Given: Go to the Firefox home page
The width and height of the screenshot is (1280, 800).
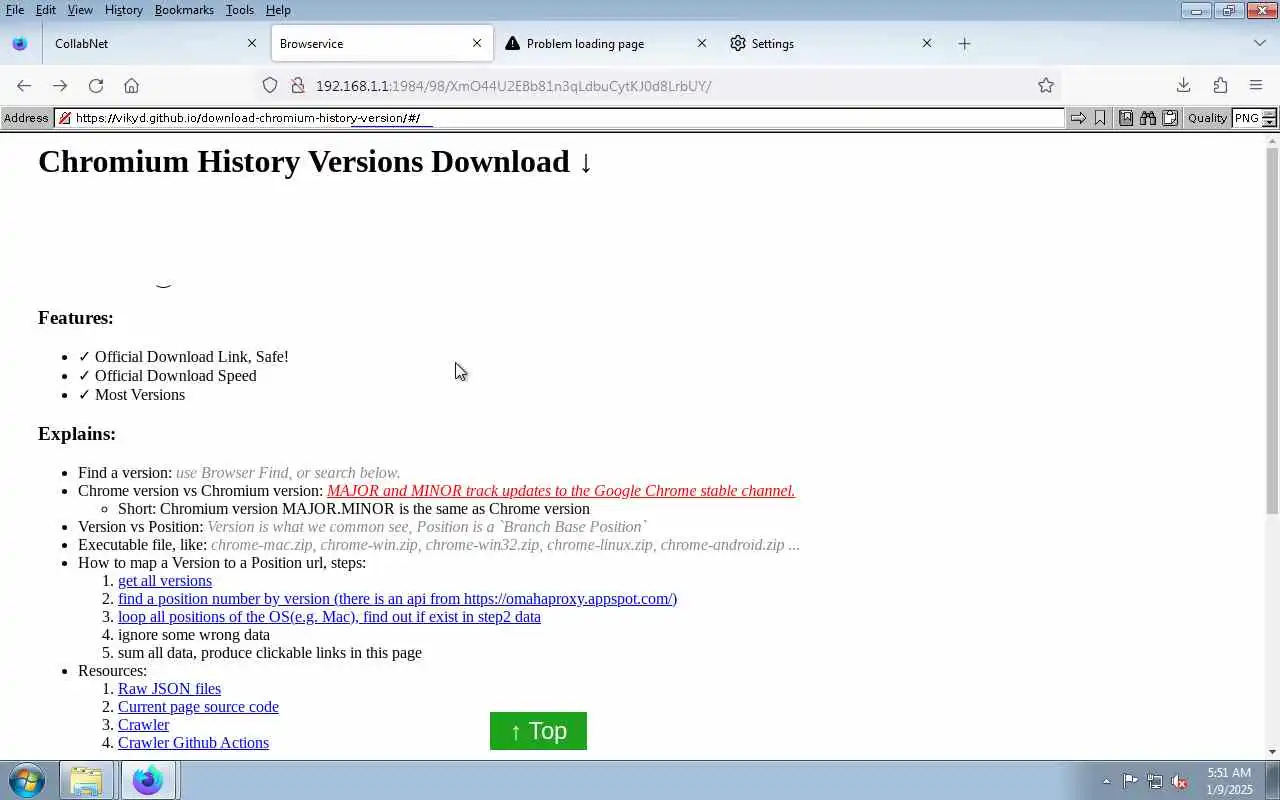Looking at the screenshot, I should click(131, 86).
